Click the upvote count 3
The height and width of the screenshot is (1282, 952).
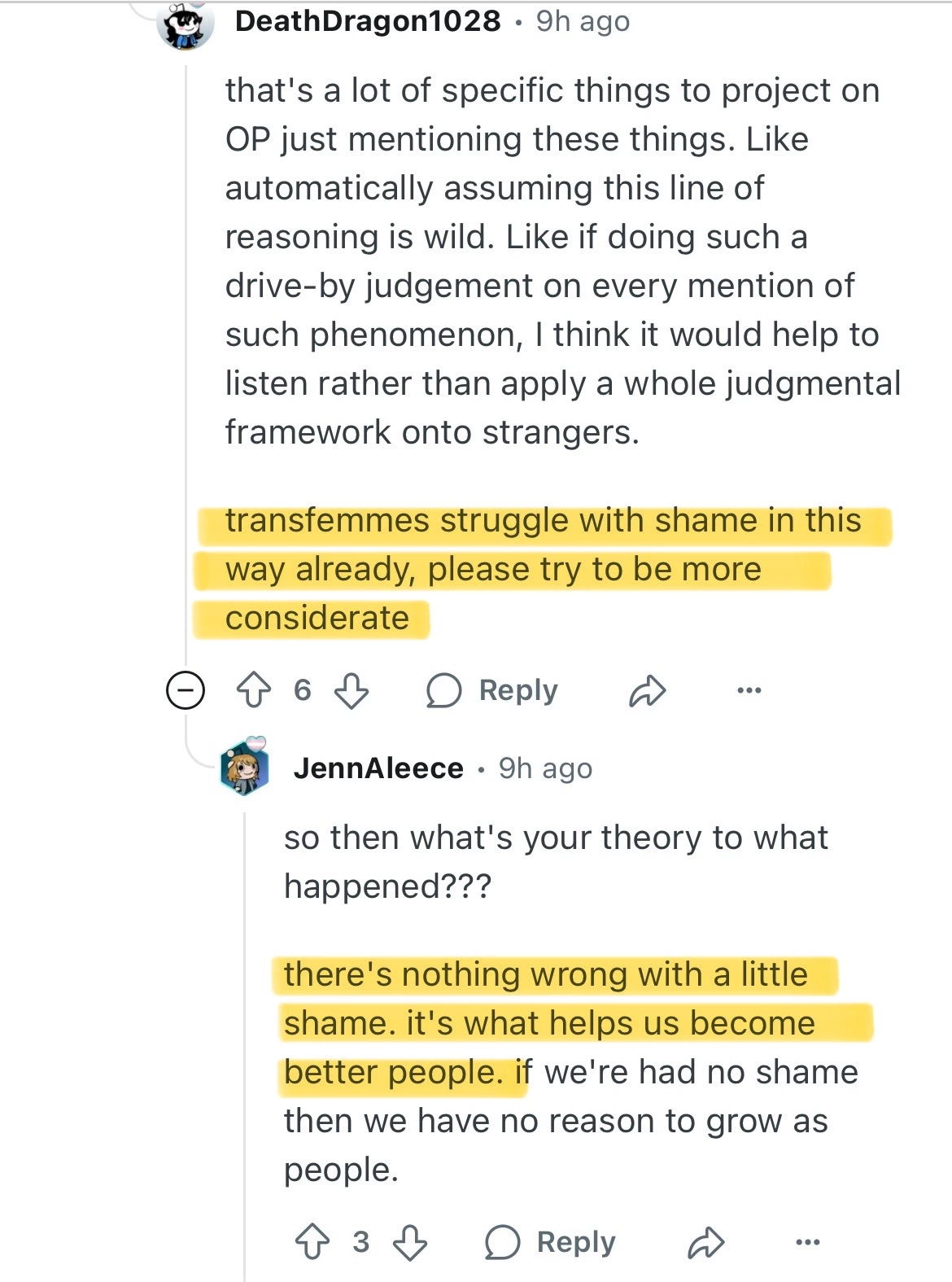361,1242
